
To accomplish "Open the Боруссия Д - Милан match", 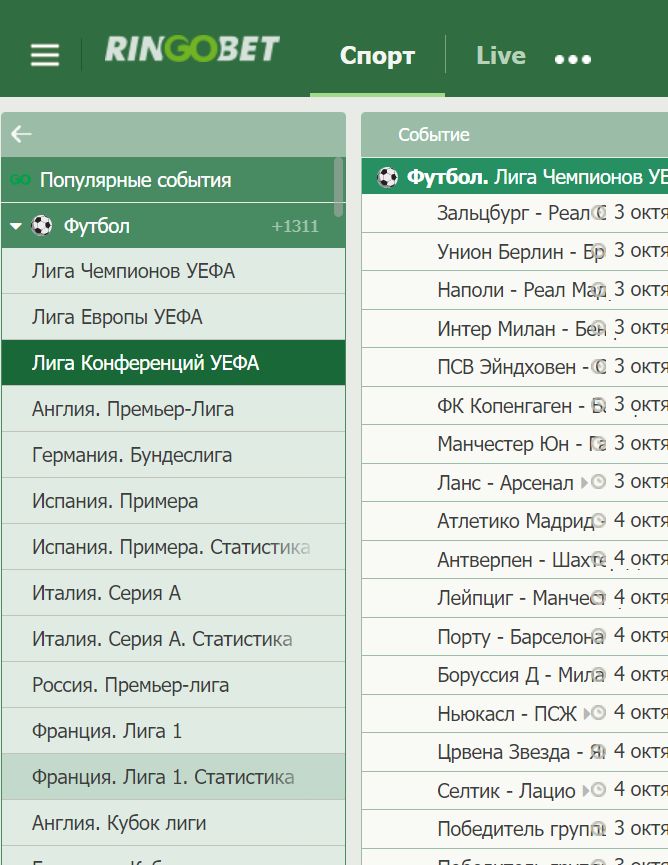I will 521,675.
